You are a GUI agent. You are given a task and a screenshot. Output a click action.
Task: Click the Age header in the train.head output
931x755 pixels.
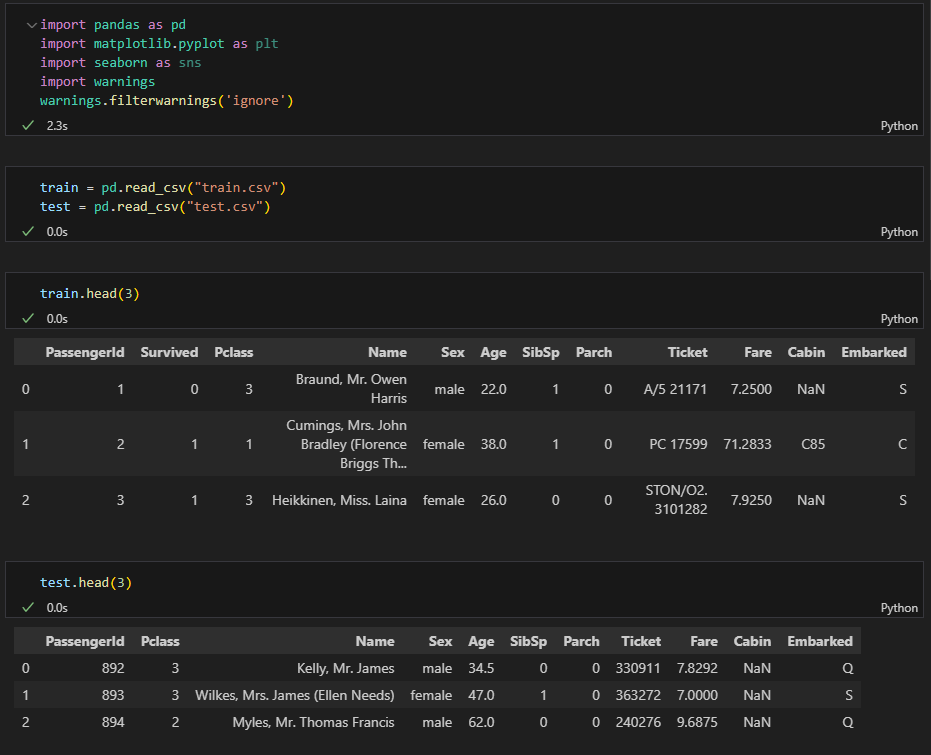(493, 352)
